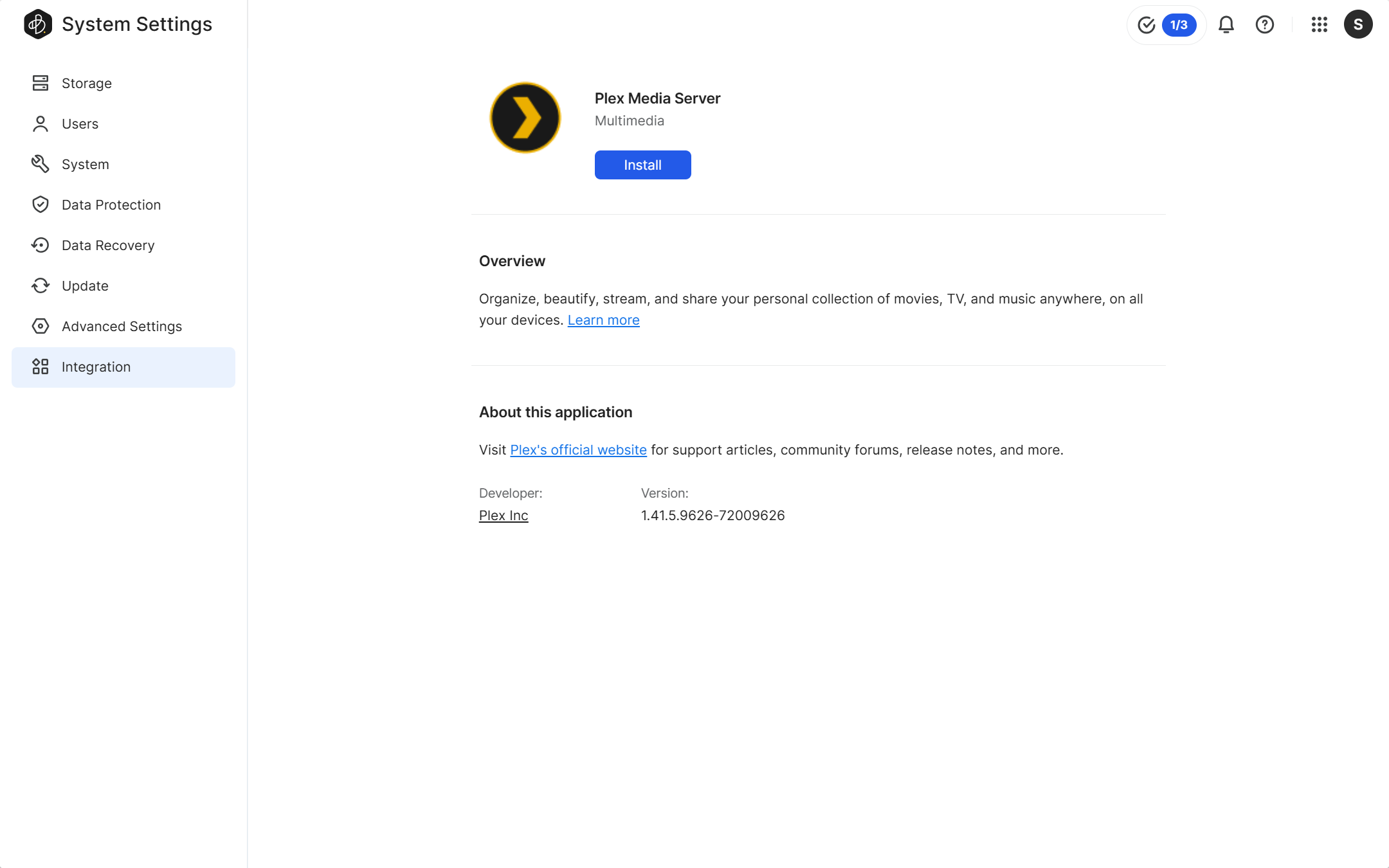Install the Plex Media Server app

click(642, 165)
